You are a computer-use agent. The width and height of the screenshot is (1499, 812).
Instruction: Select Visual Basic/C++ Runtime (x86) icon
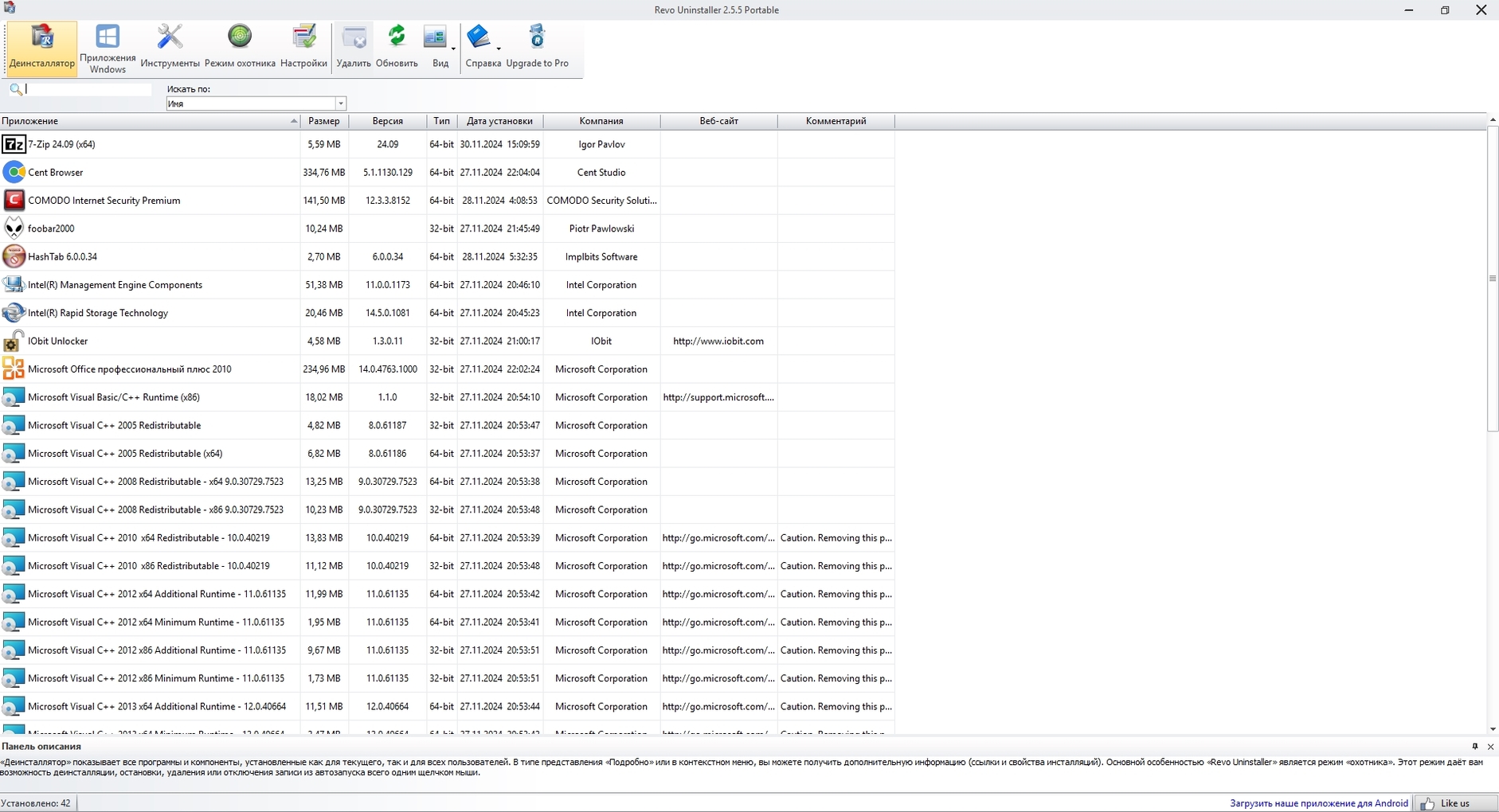click(x=14, y=397)
